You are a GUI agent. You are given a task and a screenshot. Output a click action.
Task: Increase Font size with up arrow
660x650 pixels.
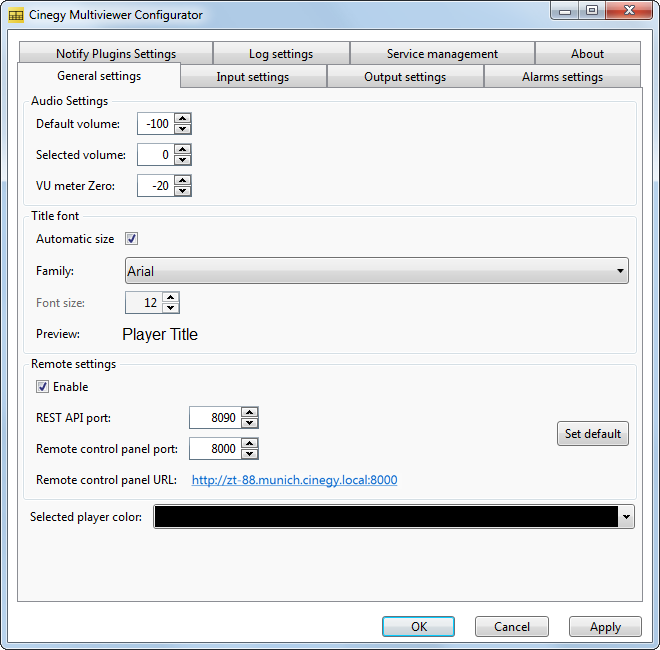170,297
